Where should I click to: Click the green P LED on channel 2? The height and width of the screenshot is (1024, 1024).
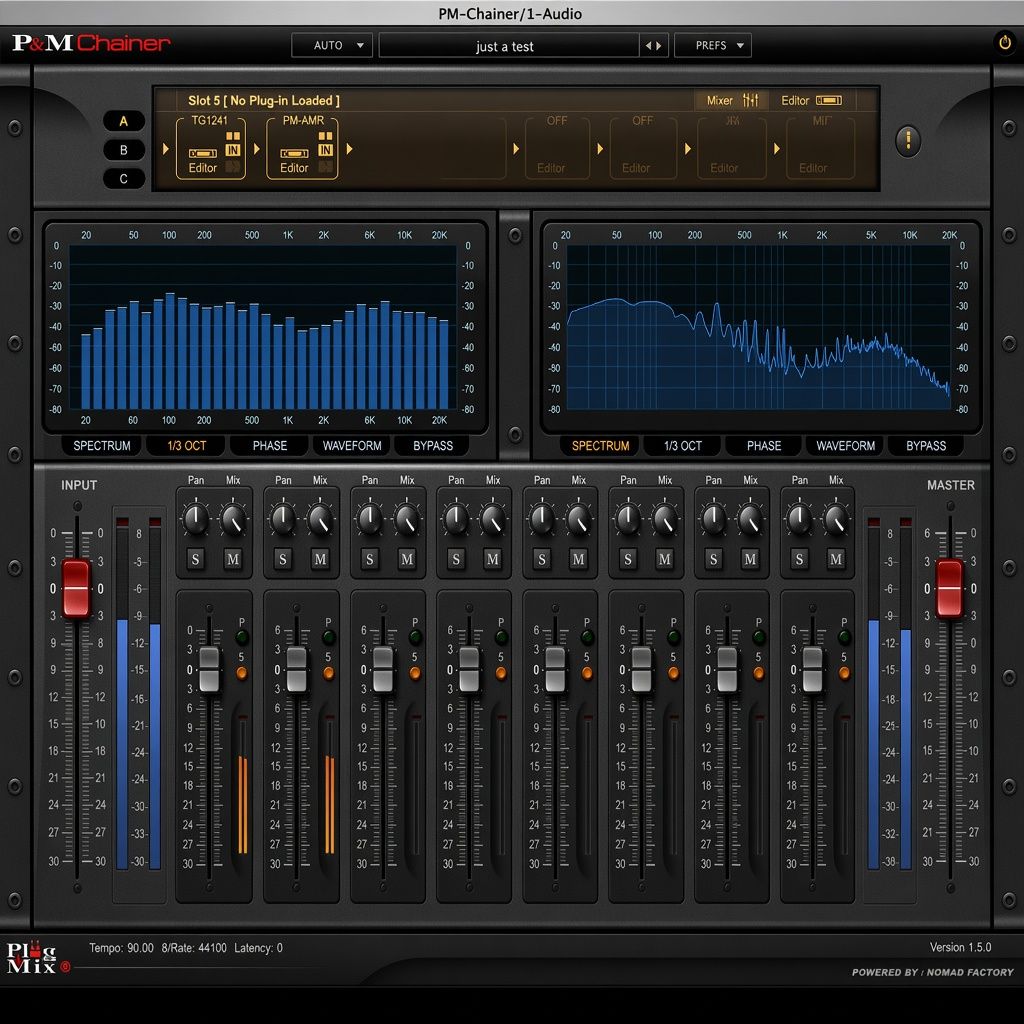(328, 637)
